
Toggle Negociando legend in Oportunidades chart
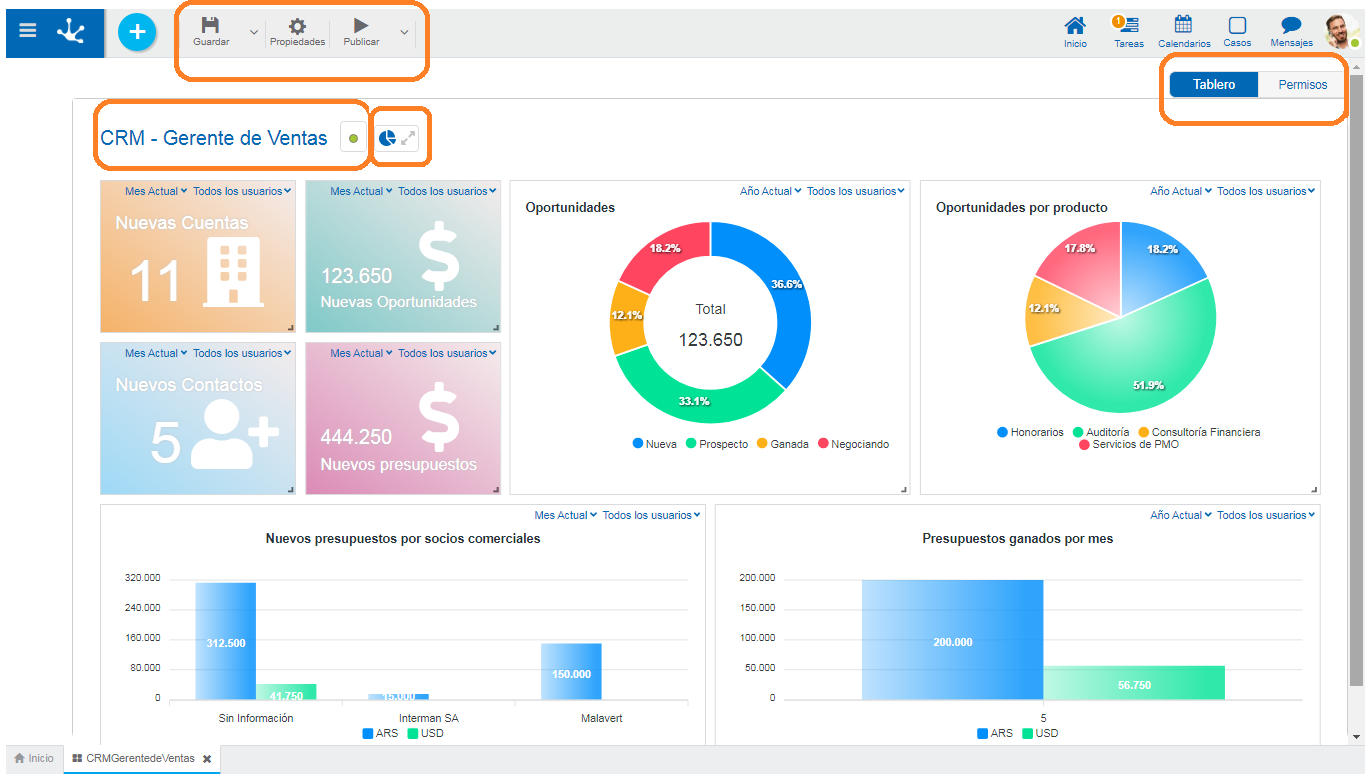pos(853,444)
